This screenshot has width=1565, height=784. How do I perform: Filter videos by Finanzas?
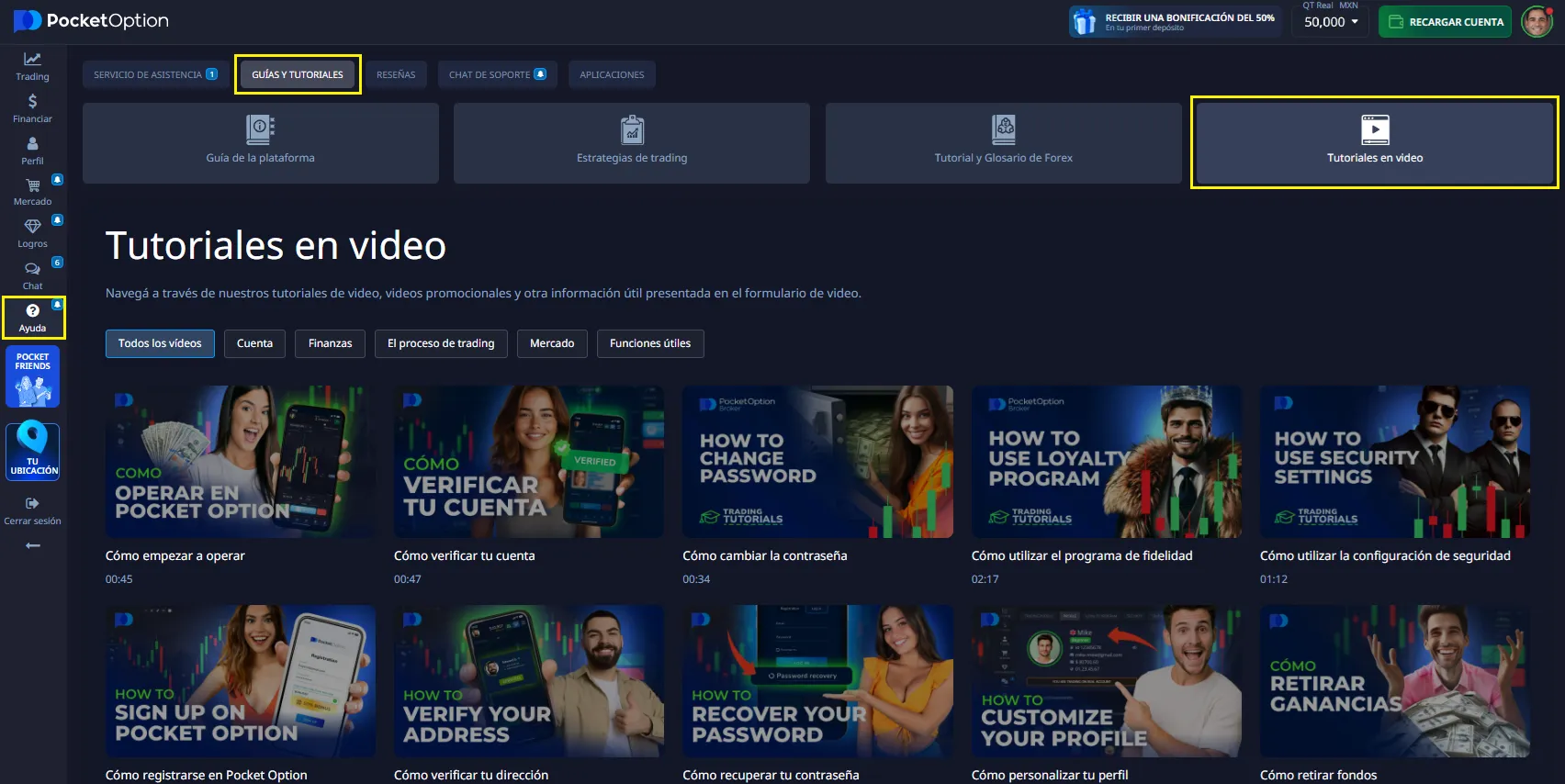(x=331, y=343)
